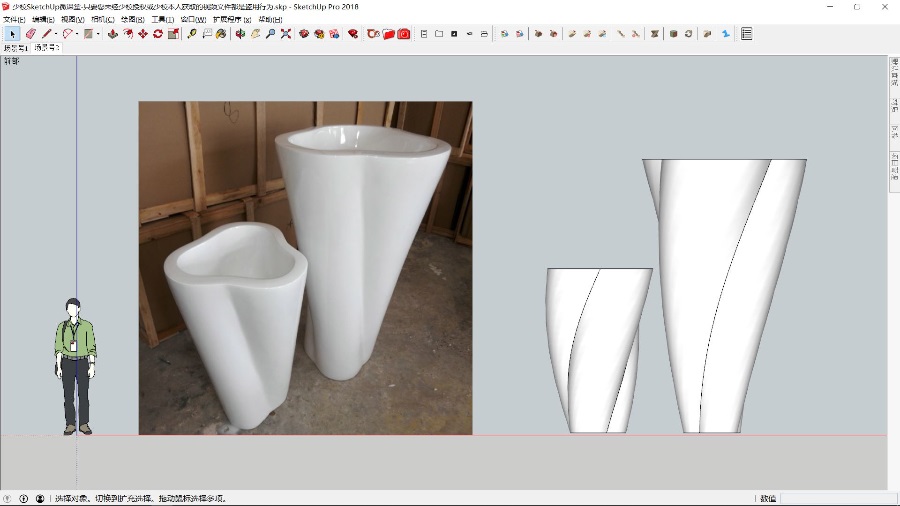
Task: Expand the Line tool dropdown arrow
Action: (56, 34)
